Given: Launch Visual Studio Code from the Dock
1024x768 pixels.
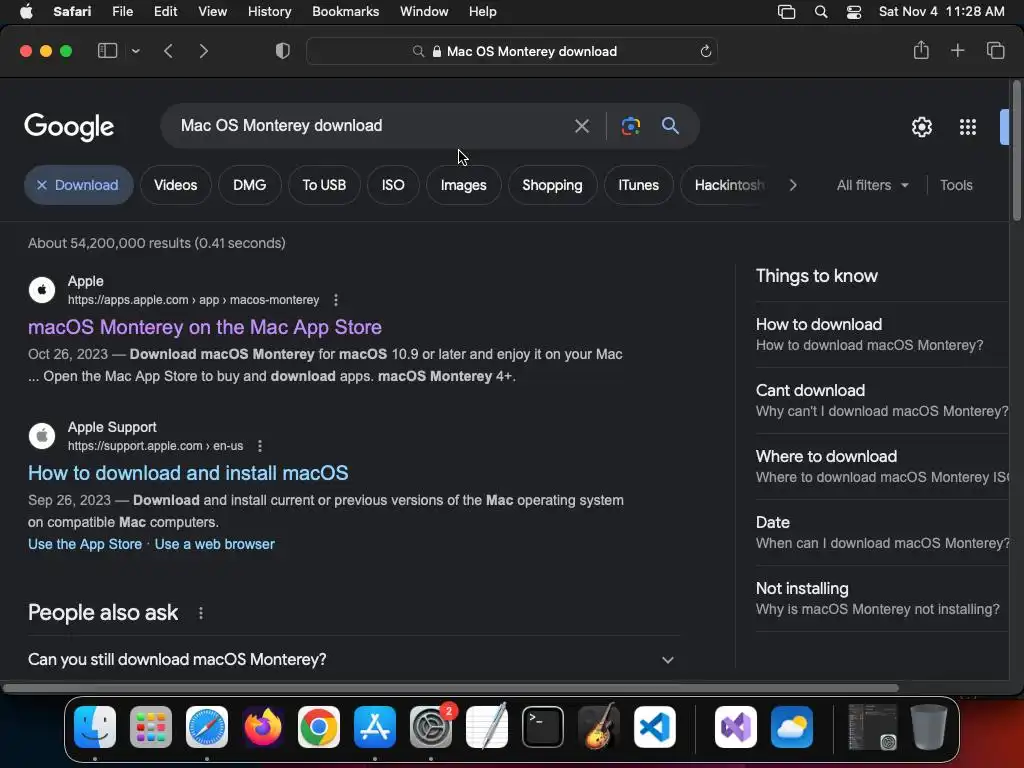Looking at the screenshot, I should pyautogui.click(x=655, y=727).
